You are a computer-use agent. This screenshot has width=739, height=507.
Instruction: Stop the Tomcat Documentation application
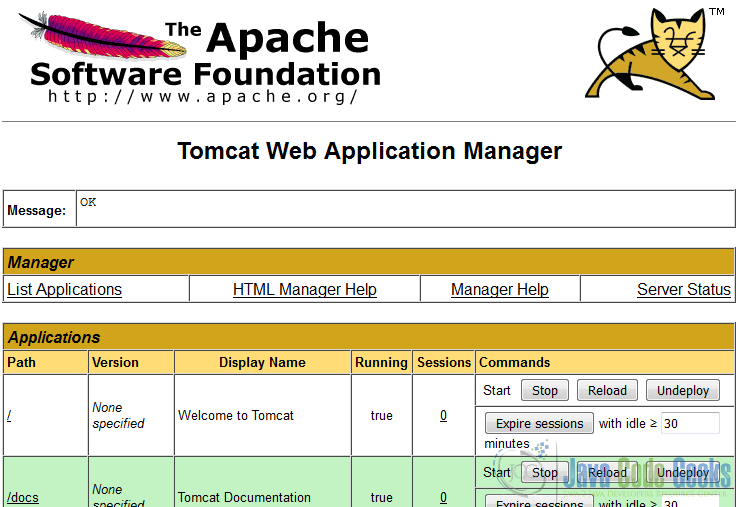(545, 473)
